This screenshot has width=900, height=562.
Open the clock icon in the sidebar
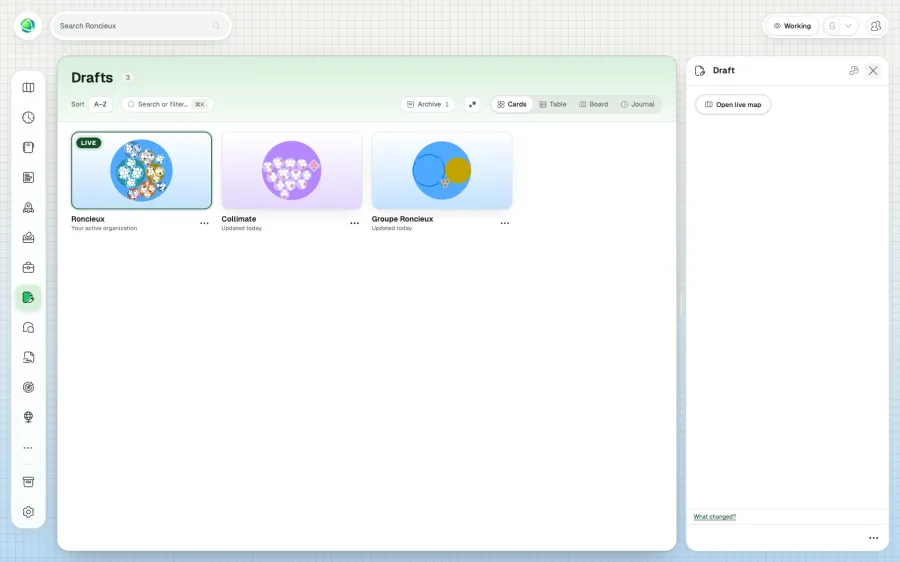click(x=28, y=118)
